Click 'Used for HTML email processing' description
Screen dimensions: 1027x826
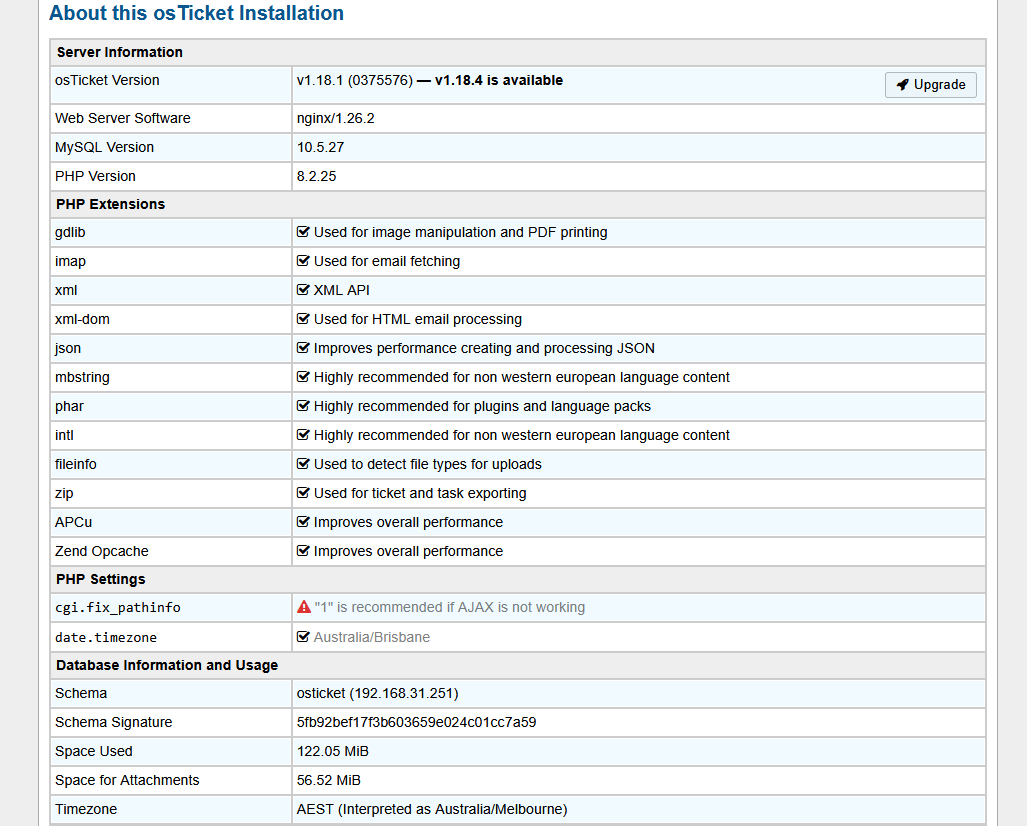pyautogui.click(x=417, y=320)
